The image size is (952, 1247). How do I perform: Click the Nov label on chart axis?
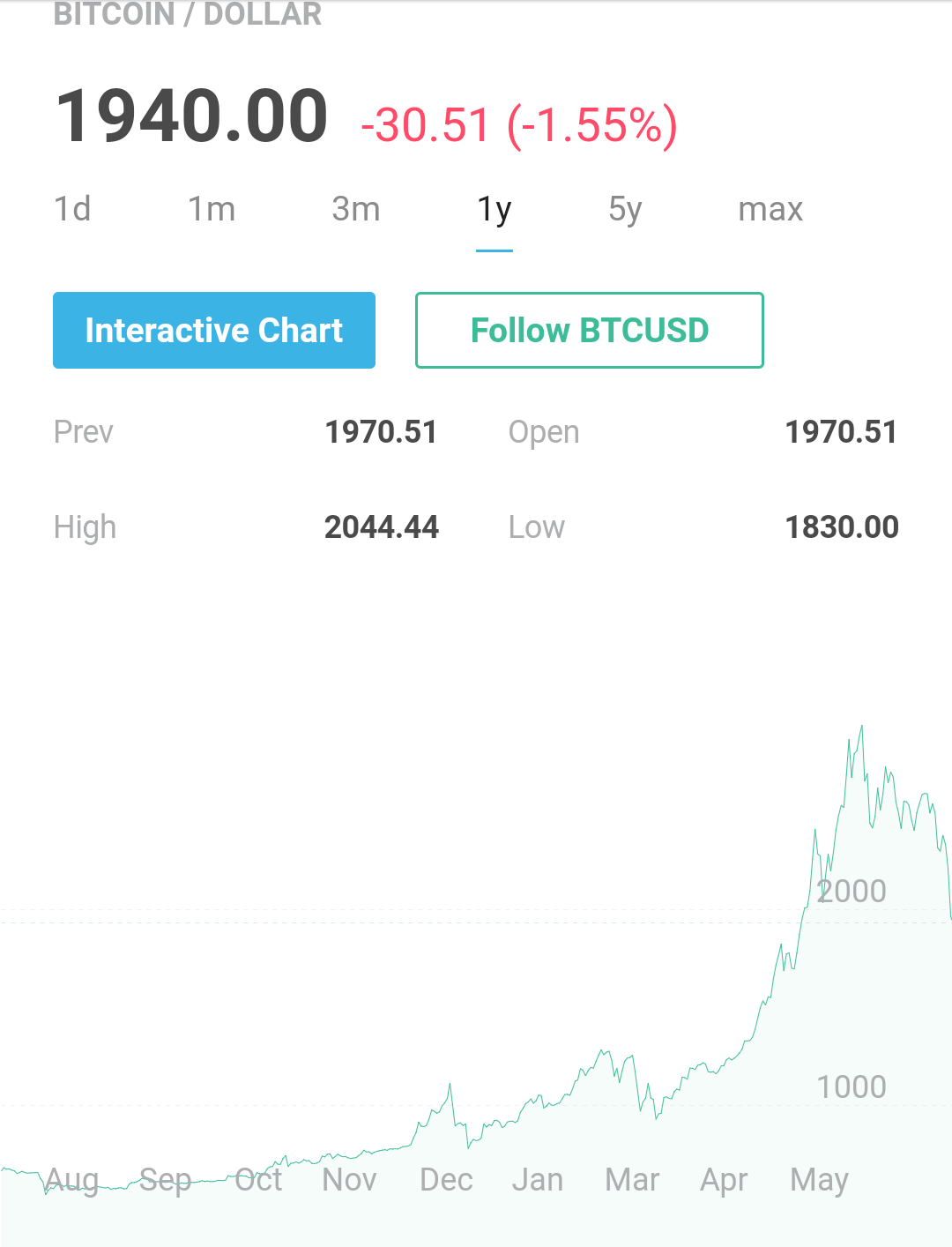point(349,1179)
